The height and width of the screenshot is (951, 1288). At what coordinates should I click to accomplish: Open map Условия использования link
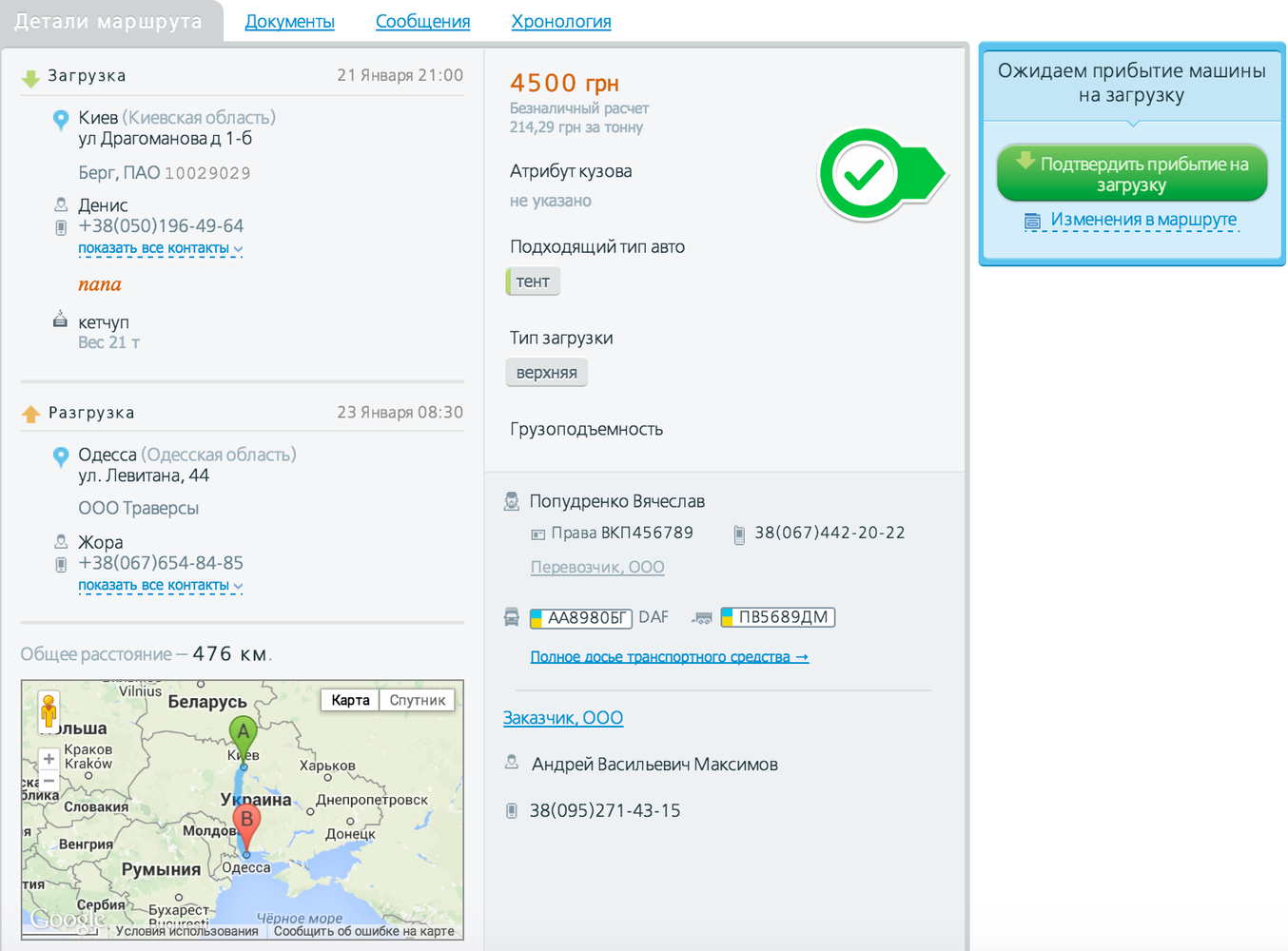[x=186, y=931]
